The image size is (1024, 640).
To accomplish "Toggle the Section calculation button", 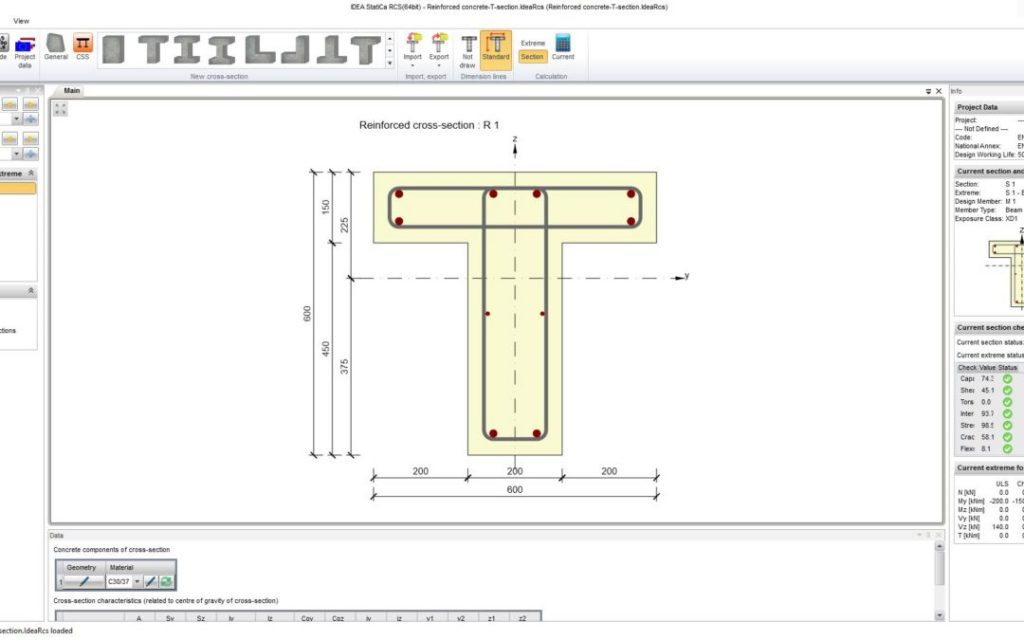I will pos(532,57).
